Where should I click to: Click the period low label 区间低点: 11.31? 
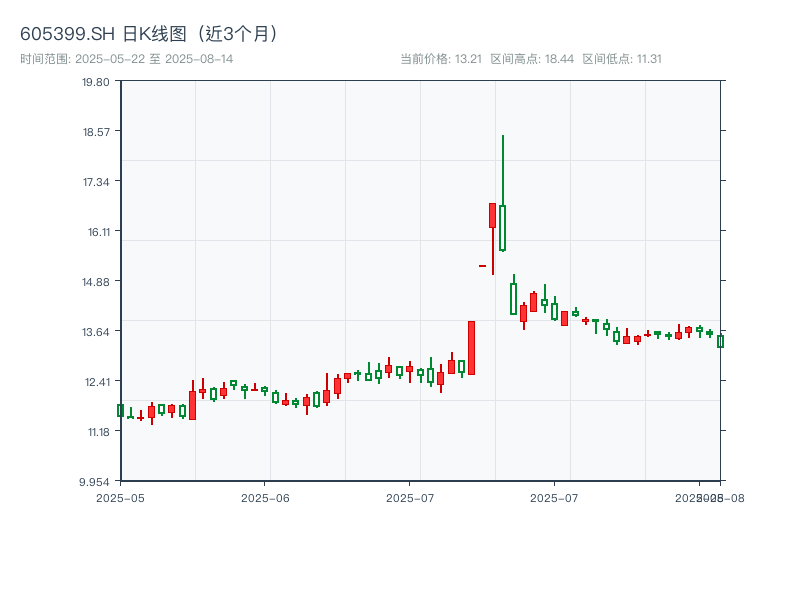622,59
